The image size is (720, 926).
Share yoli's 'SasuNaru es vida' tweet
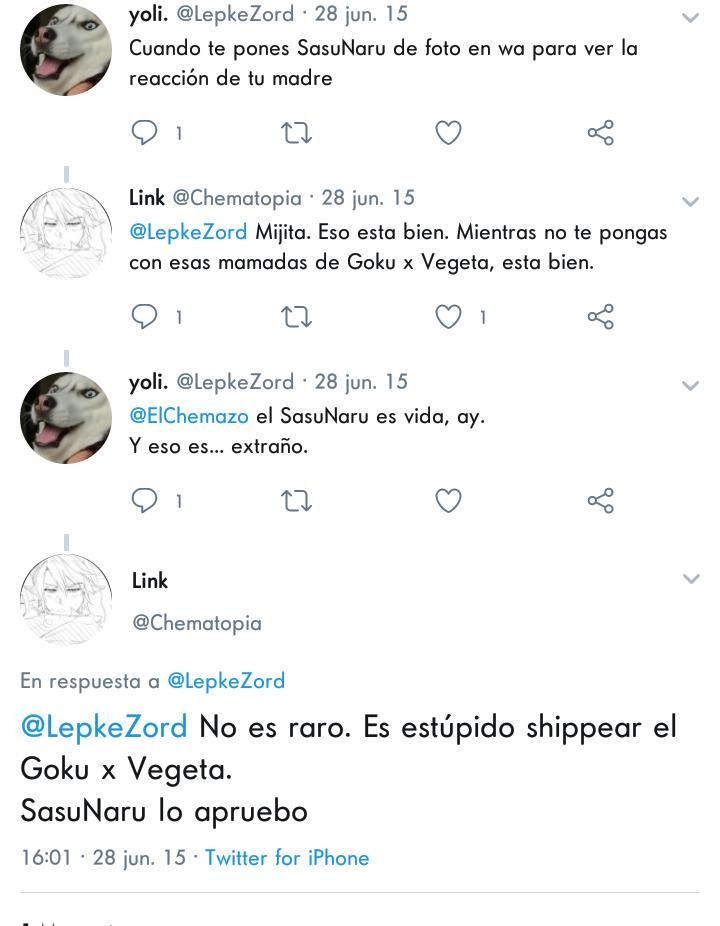601,501
